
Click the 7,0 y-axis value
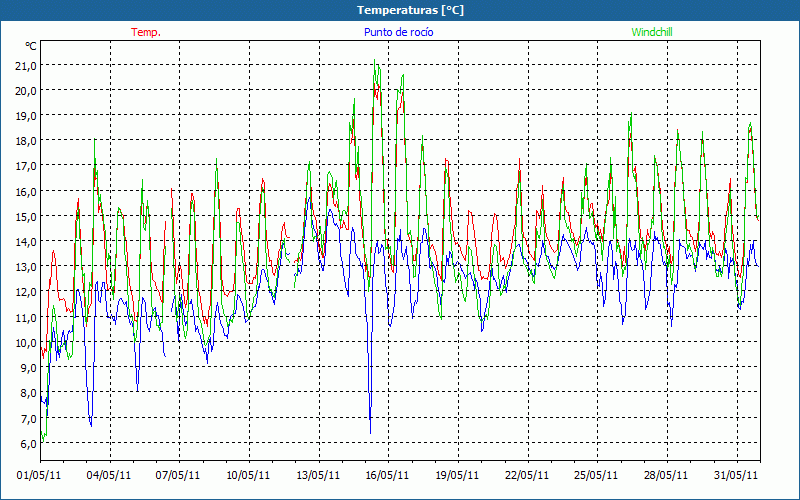(x=28, y=418)
